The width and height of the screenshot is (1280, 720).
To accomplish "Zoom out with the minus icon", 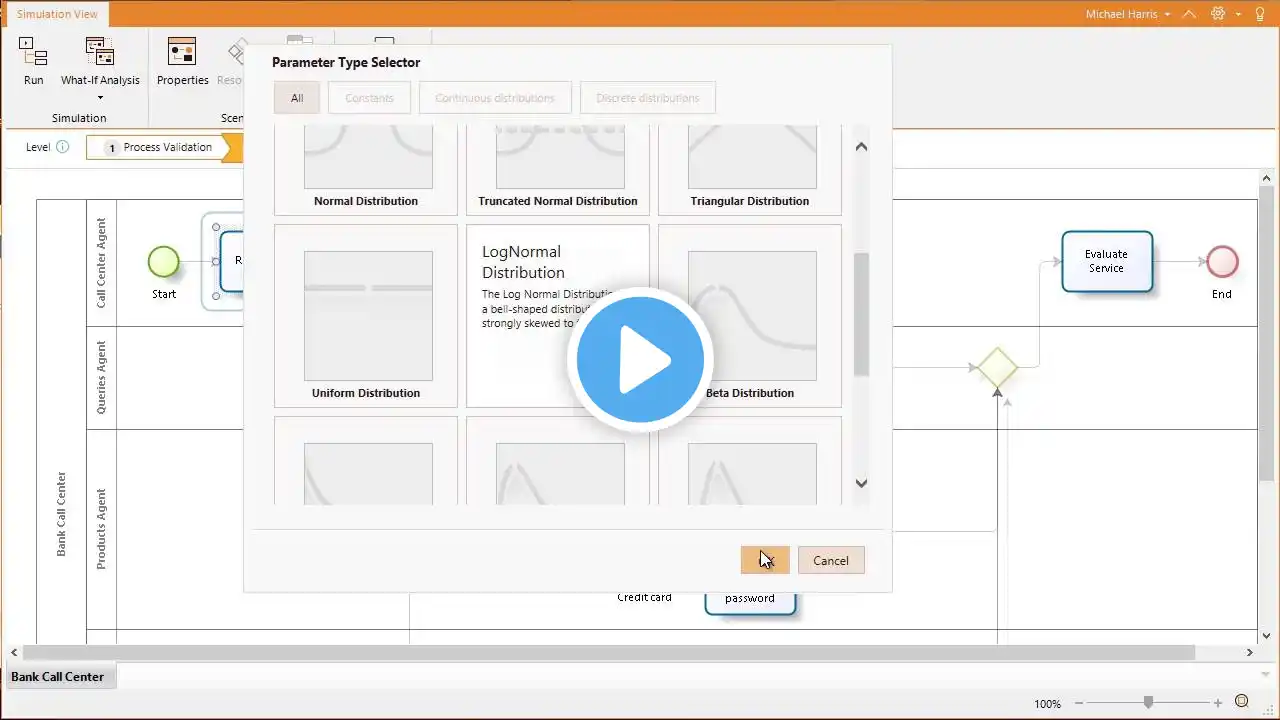I will pos(1077,703).
